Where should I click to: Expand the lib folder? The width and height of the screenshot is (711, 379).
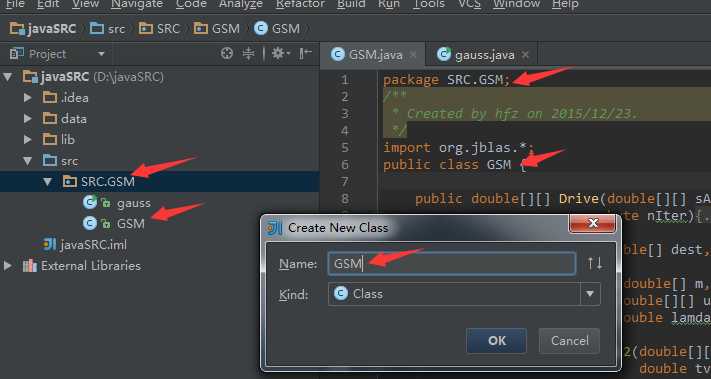pos(27,140)
